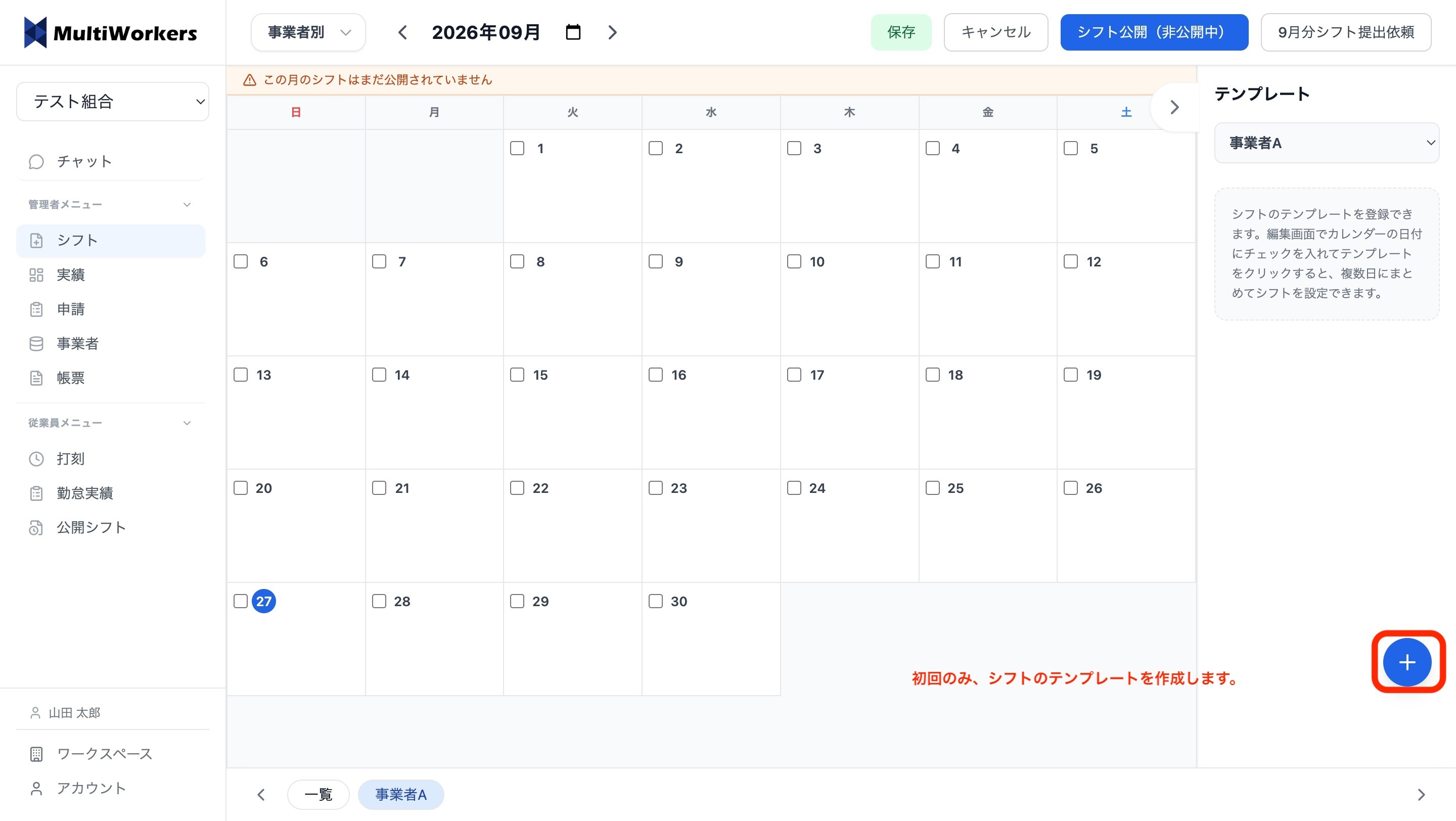Collapse the 従業員メニュー section
The width and height of the screenshot is (1456, 821).
[x=111, y=423]
